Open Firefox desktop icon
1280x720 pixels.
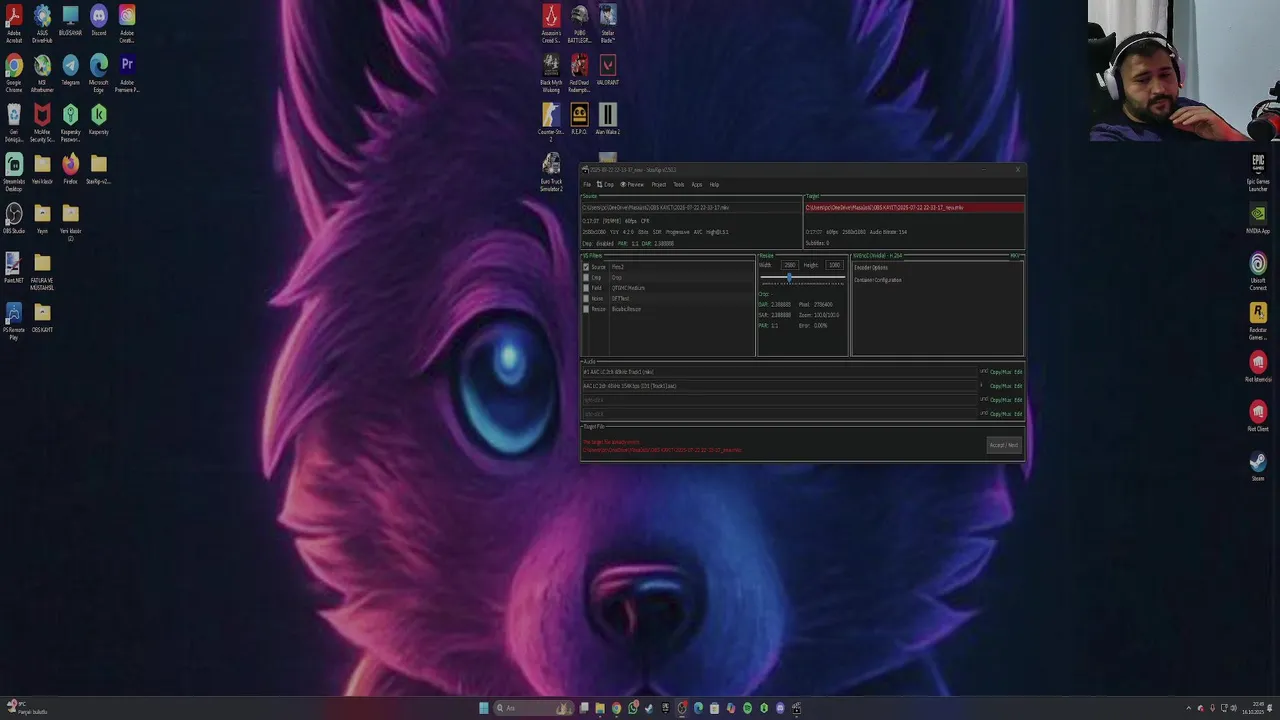click(70, 168)
